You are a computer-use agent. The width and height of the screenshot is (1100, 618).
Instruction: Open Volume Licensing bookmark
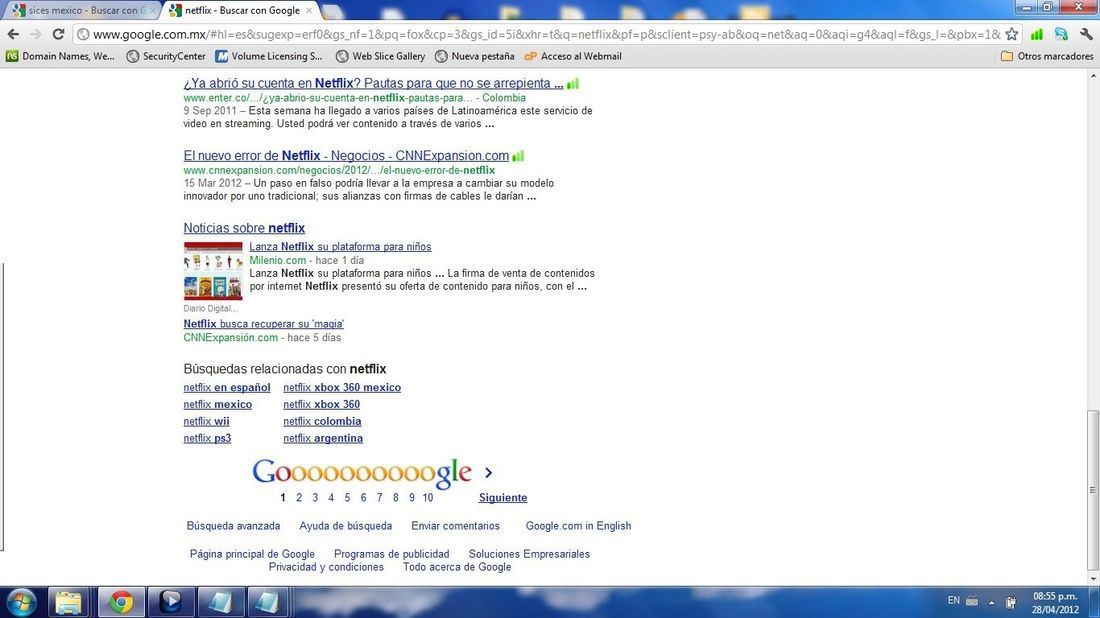269,56
